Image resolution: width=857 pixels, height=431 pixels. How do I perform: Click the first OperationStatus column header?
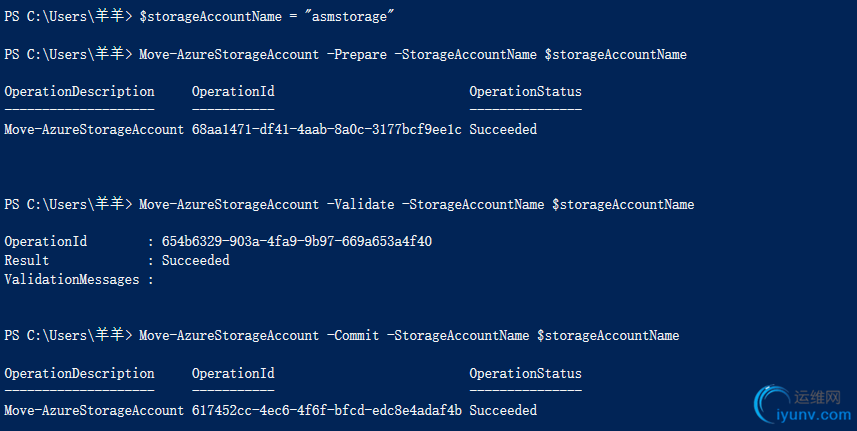525,92
